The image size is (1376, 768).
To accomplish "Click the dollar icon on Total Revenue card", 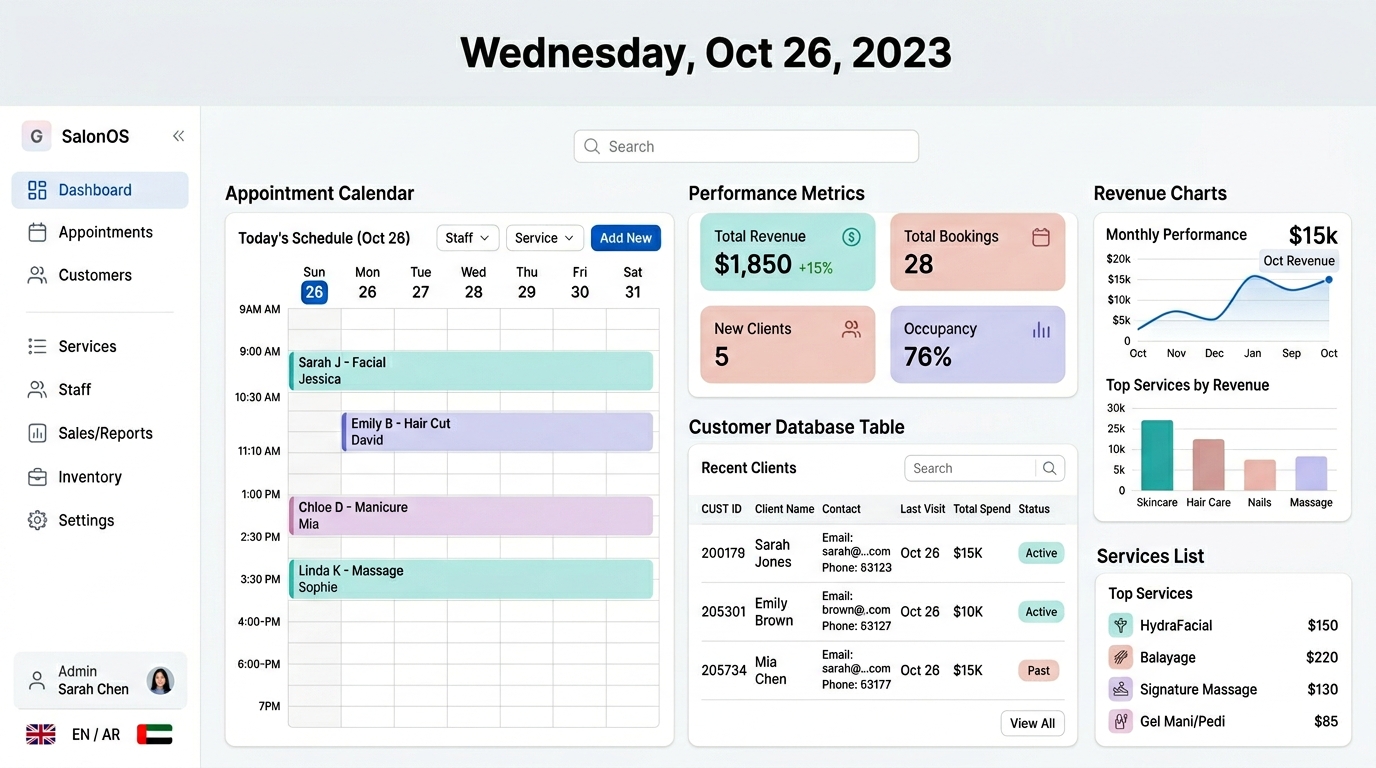I will [x=851, y=236].
